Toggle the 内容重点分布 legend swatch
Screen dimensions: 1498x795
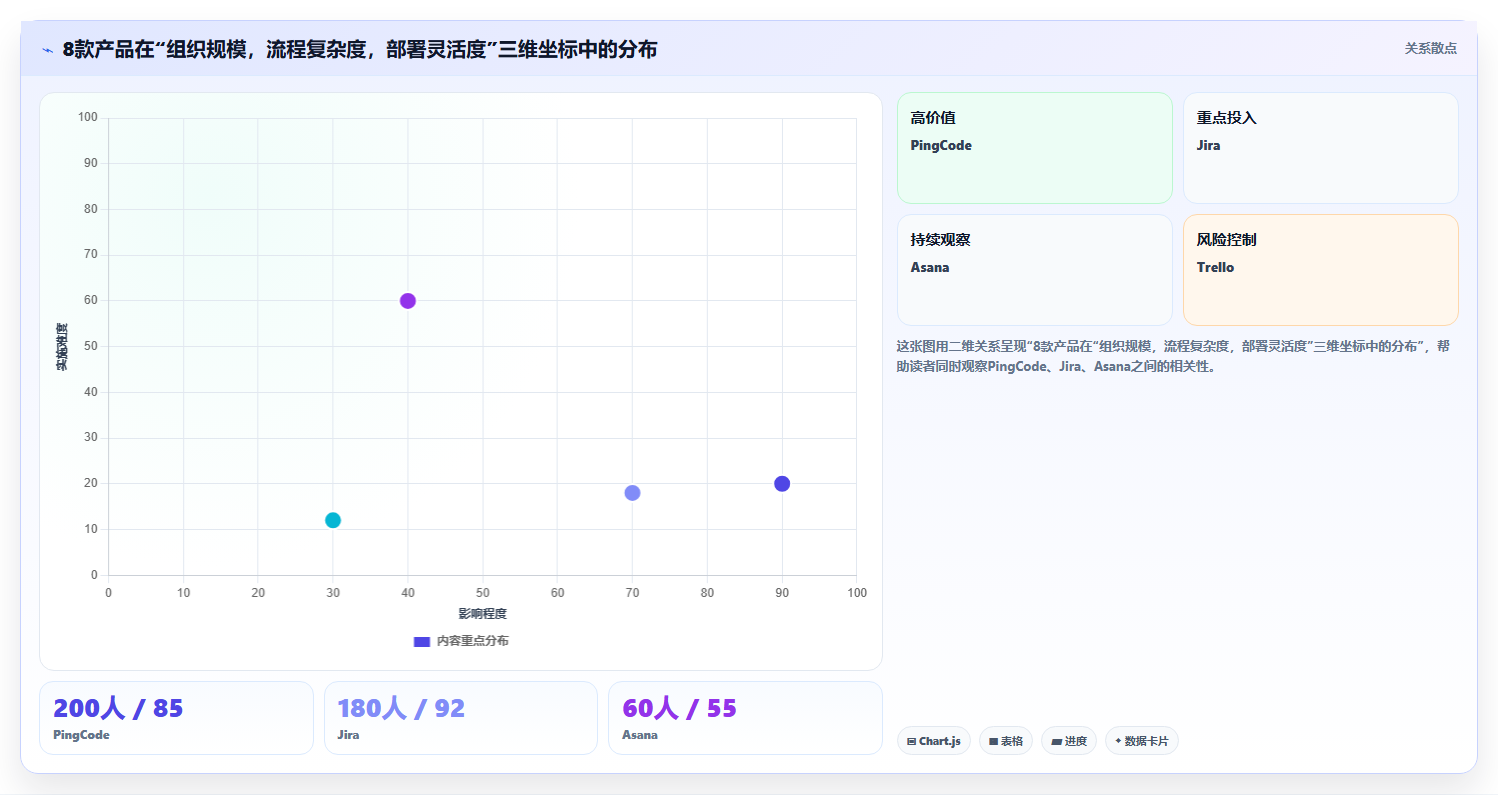422,641
